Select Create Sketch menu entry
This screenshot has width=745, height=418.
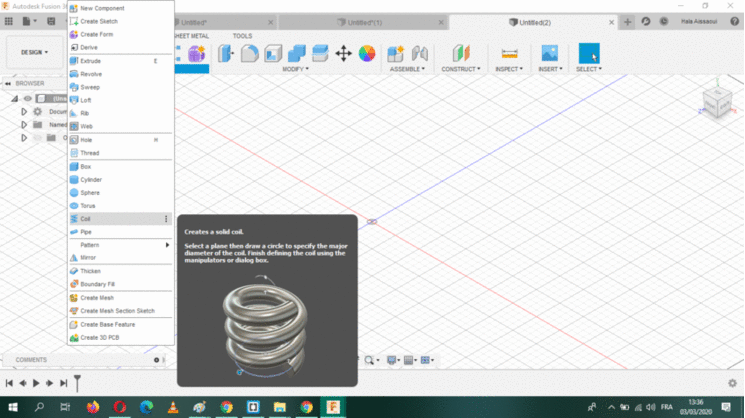[120, 21]
